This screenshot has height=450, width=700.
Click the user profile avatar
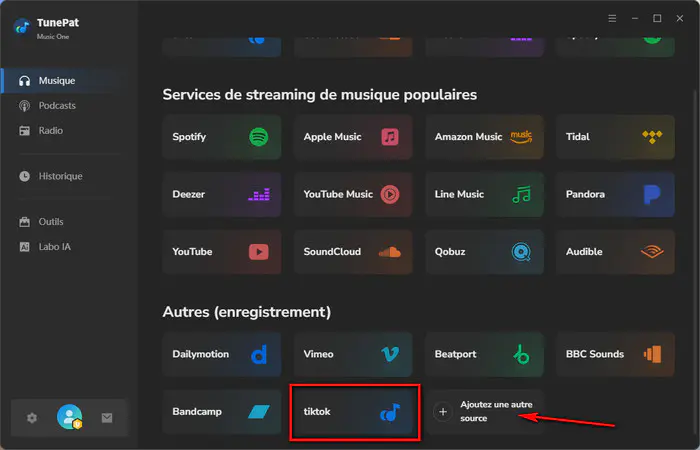pyautogui.click(x=69, y=417)
